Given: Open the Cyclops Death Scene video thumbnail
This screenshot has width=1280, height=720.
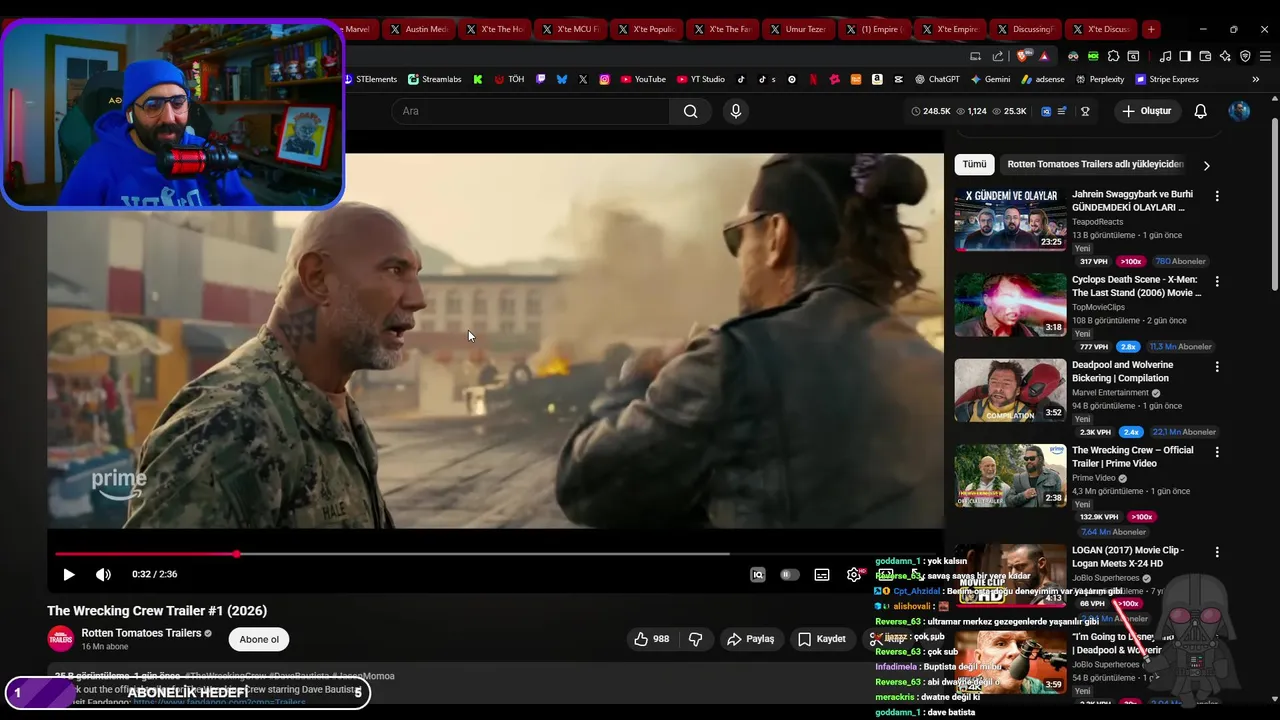Looking at the screenshot, I should coord(1010,305).
